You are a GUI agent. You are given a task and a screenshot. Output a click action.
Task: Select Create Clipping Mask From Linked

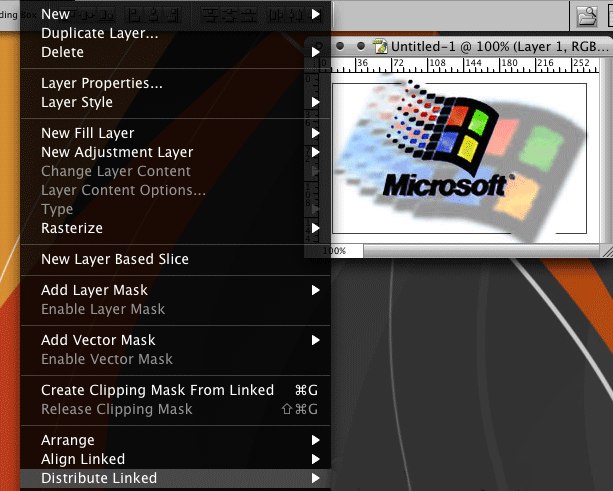(x=175, y=390)
